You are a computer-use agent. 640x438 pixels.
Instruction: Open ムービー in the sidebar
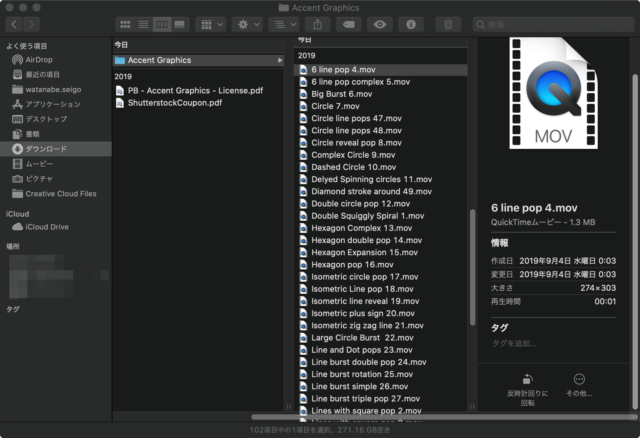pyautogui.click(x=56, y=164)
